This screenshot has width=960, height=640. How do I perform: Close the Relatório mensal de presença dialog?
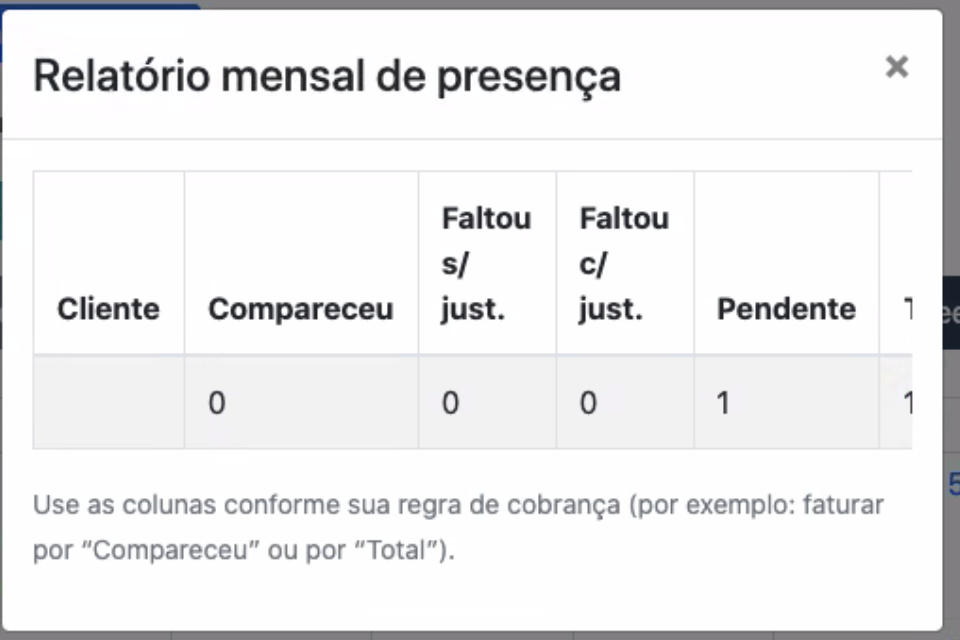tap(896, 67)
